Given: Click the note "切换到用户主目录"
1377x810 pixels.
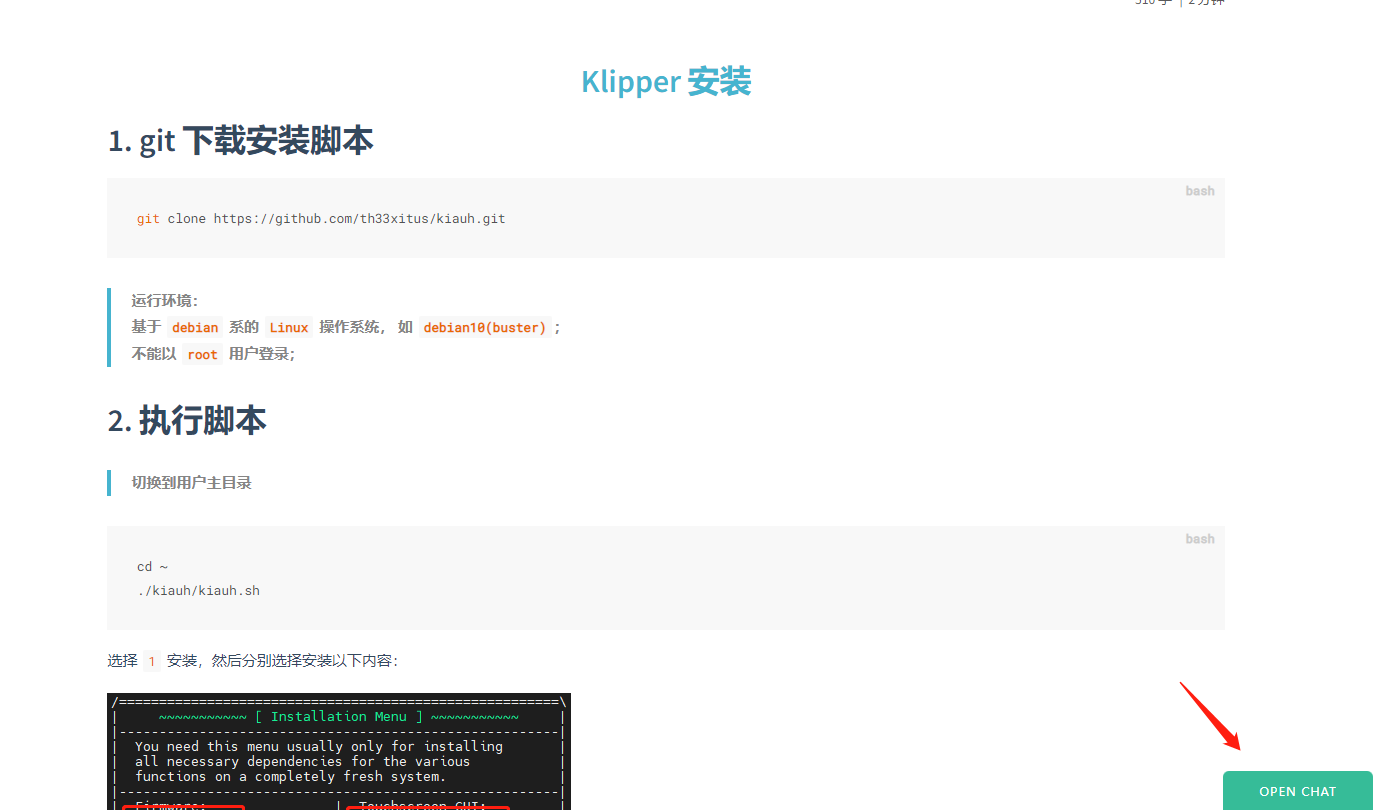Looking at the screenshot, I should point(192,482).
